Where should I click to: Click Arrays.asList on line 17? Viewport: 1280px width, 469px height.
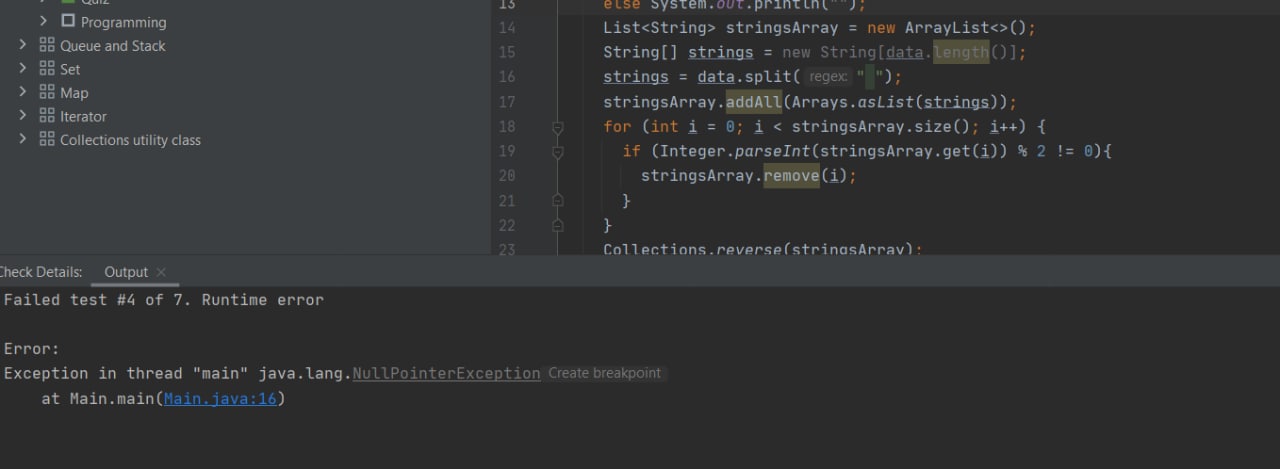tap(852, 102)
